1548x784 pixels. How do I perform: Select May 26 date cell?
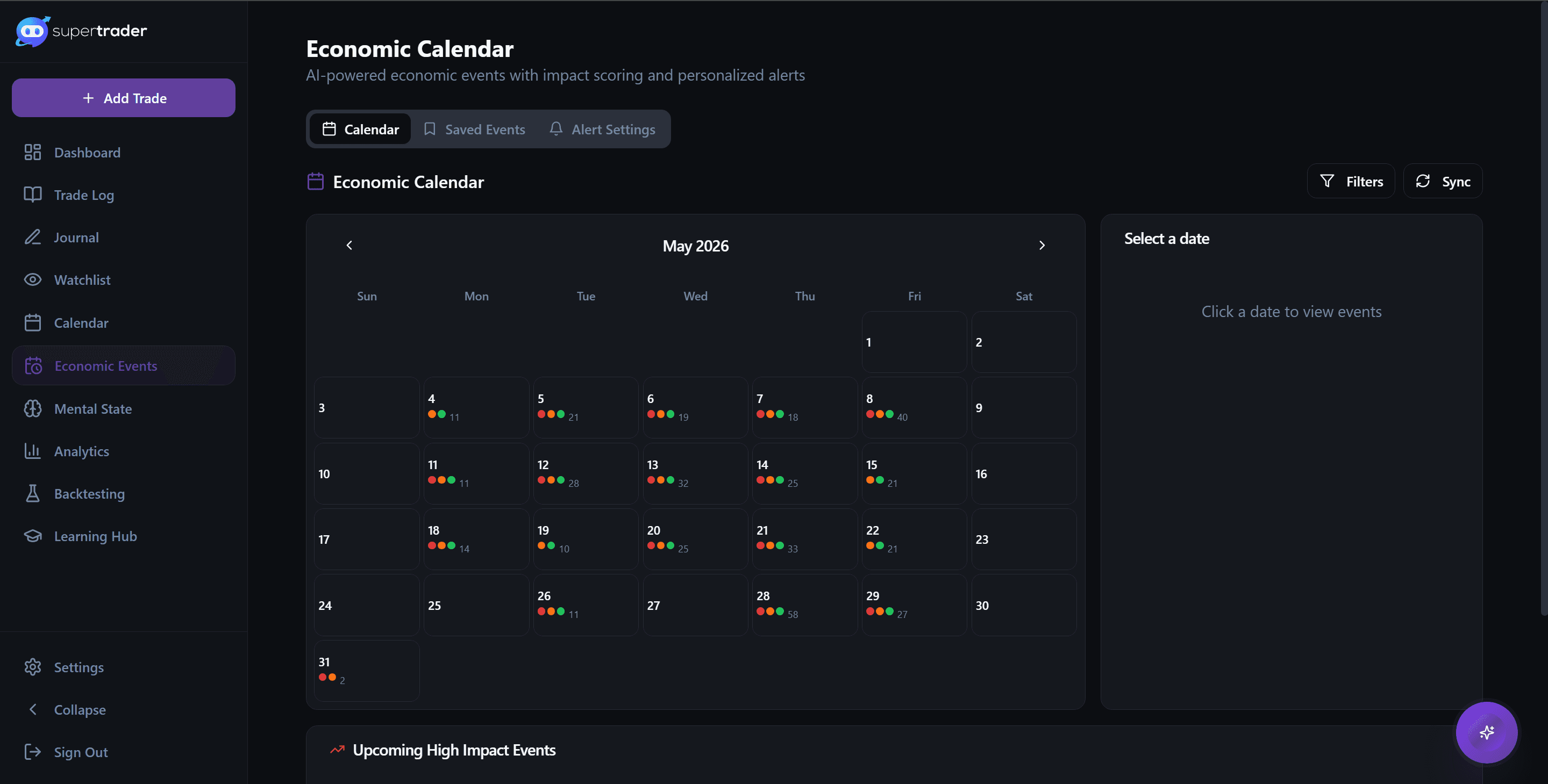586,605
